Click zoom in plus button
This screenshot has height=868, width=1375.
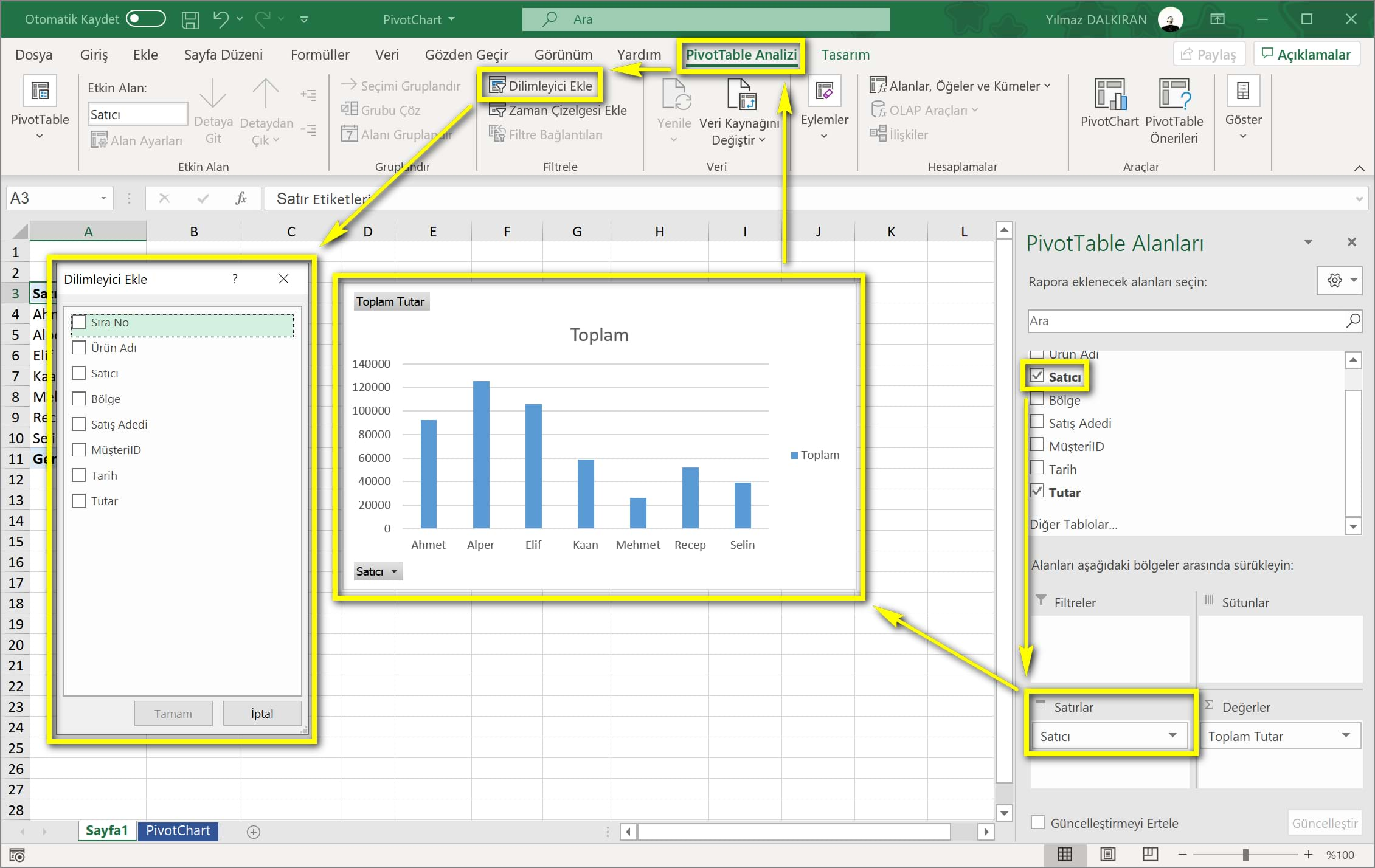1308,855
